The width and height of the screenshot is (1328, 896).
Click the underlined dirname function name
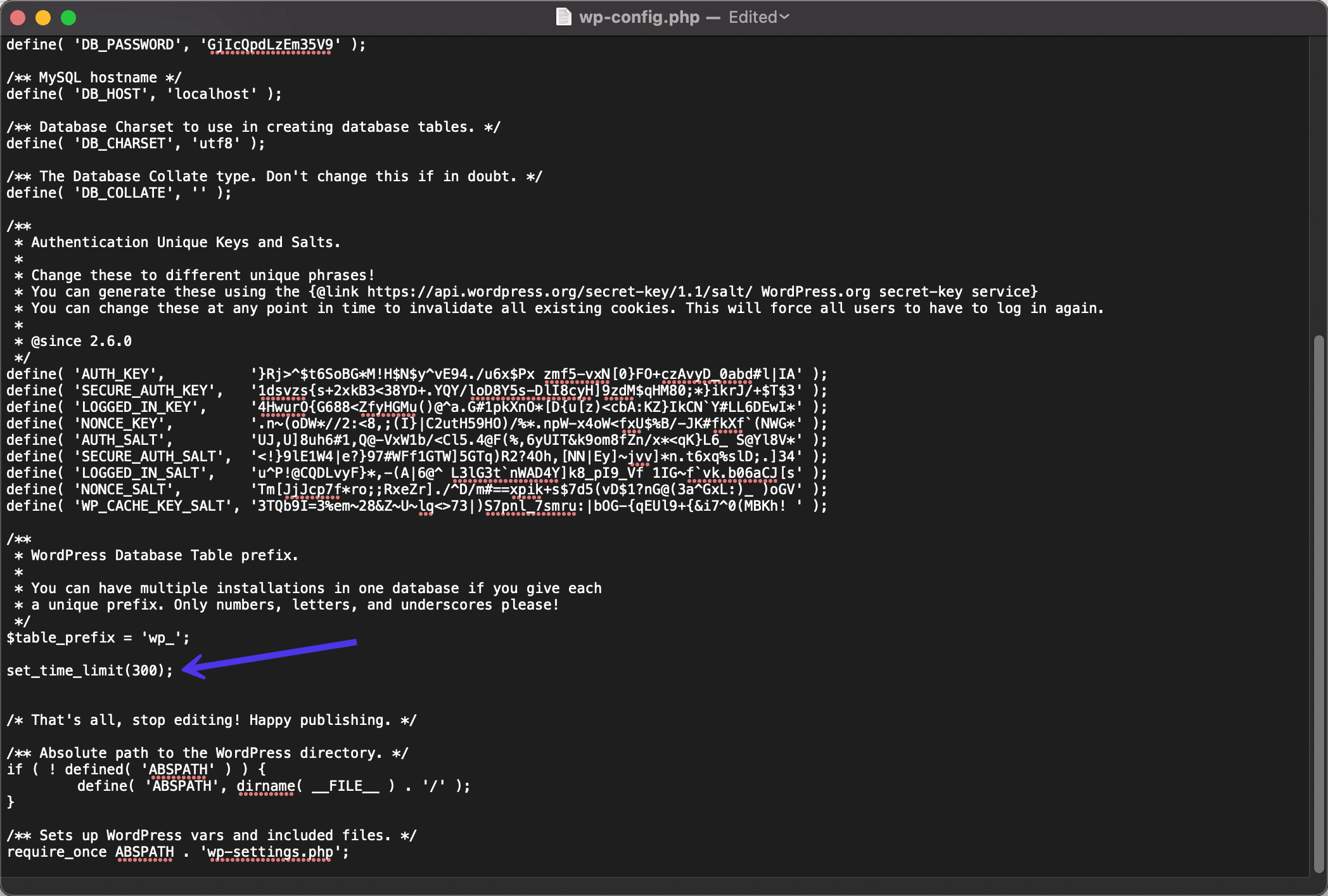(266, 786)
